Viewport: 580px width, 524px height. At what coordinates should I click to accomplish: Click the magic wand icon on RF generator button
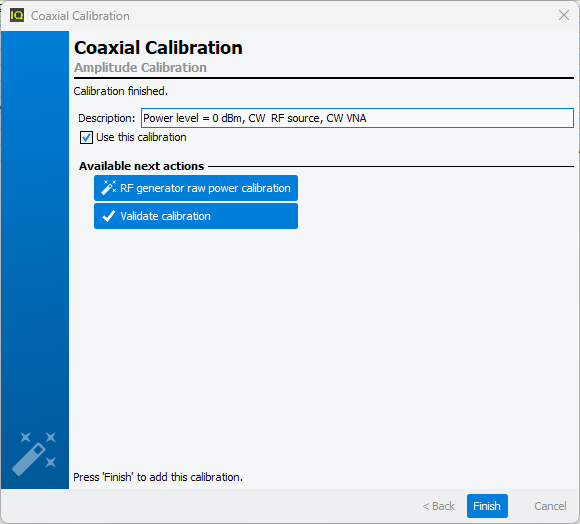point(109,188)
